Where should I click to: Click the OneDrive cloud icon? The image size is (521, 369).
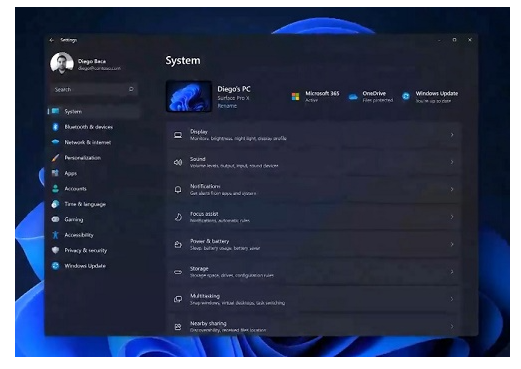(353, 97)
